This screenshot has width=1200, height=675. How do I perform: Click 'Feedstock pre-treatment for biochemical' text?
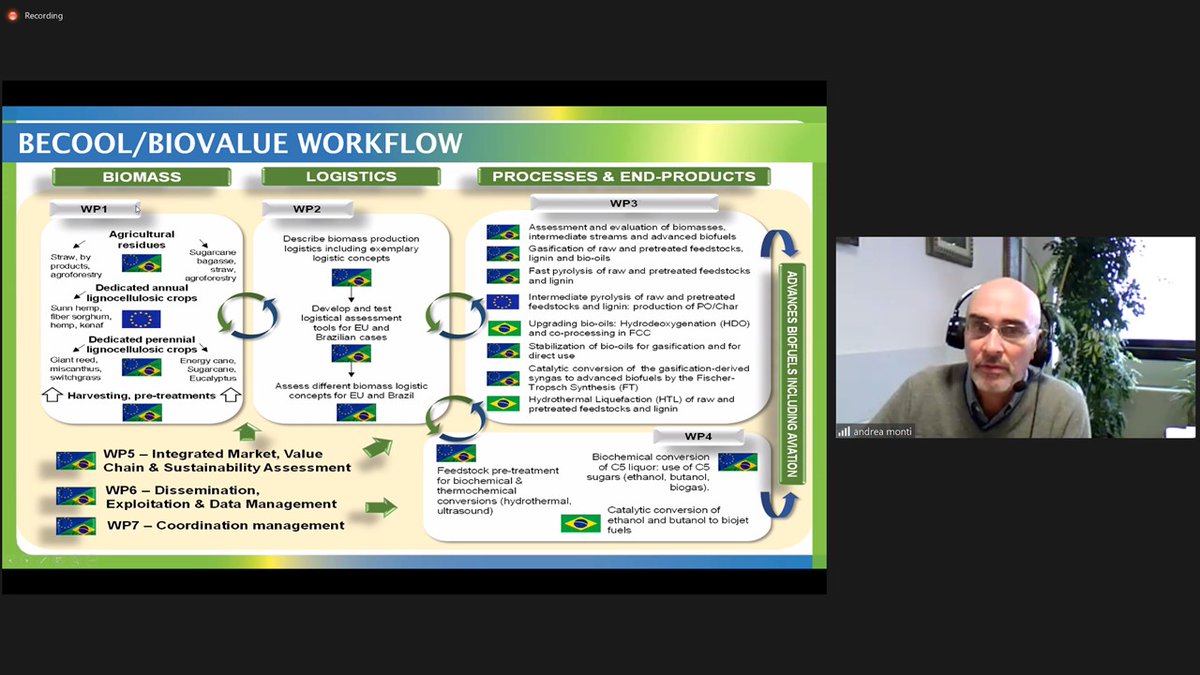(504, 490)
